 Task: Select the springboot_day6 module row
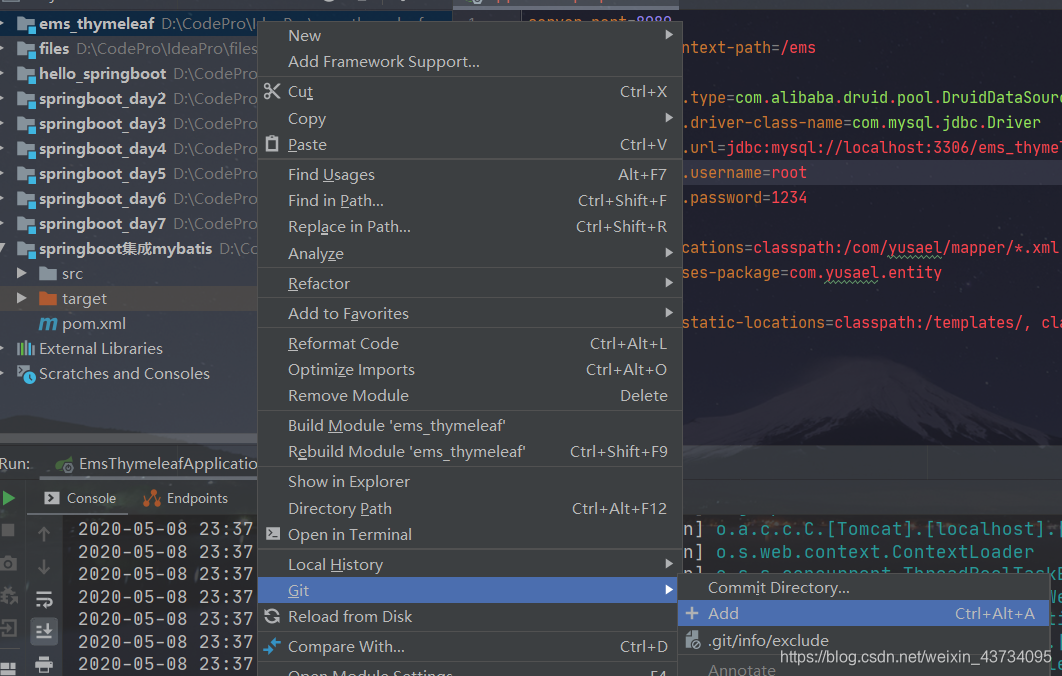[129, 199]
